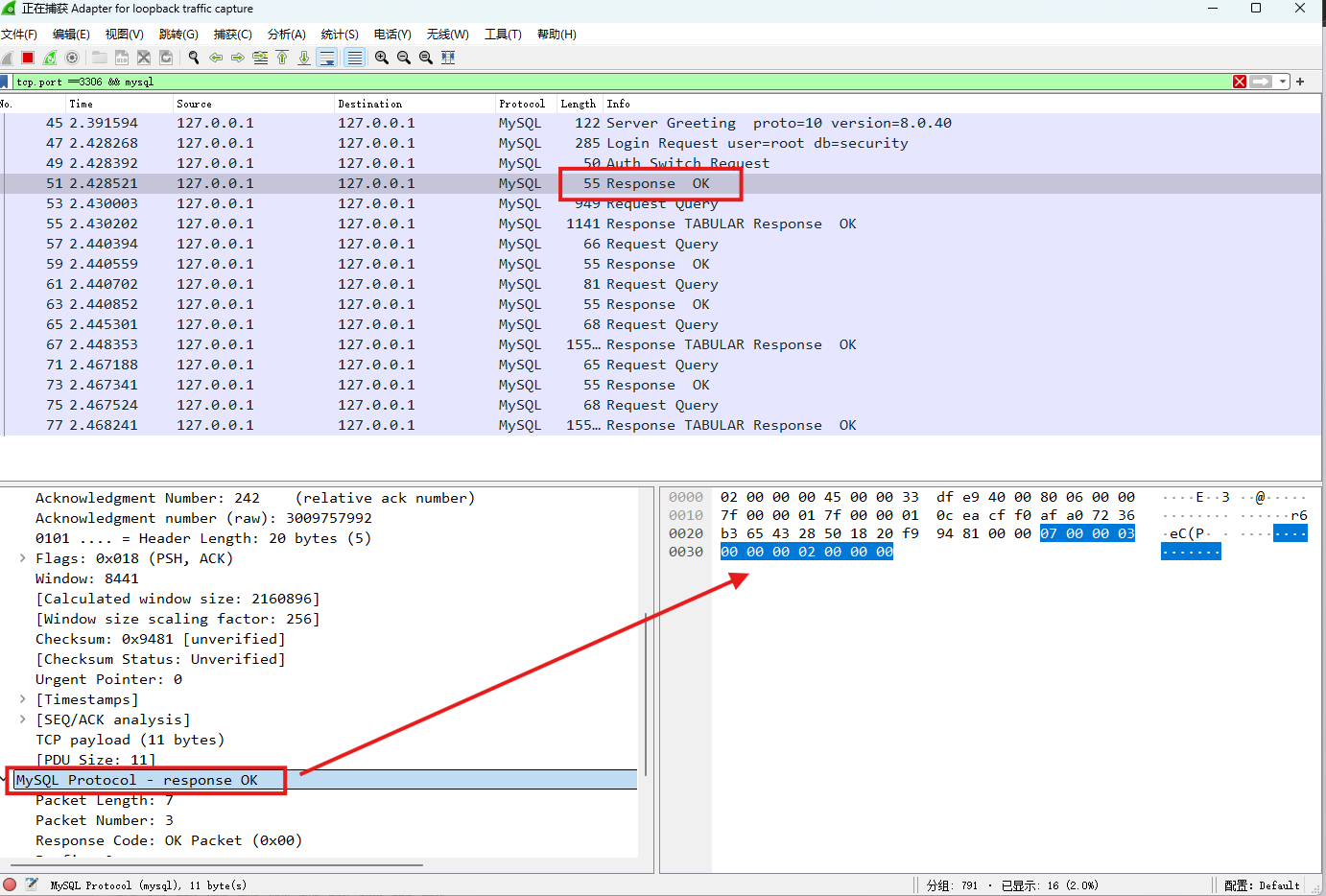The height and width of the screenshot is (896, 1326).
Task: Open the 电话(Y) menu
Action: 392,35
